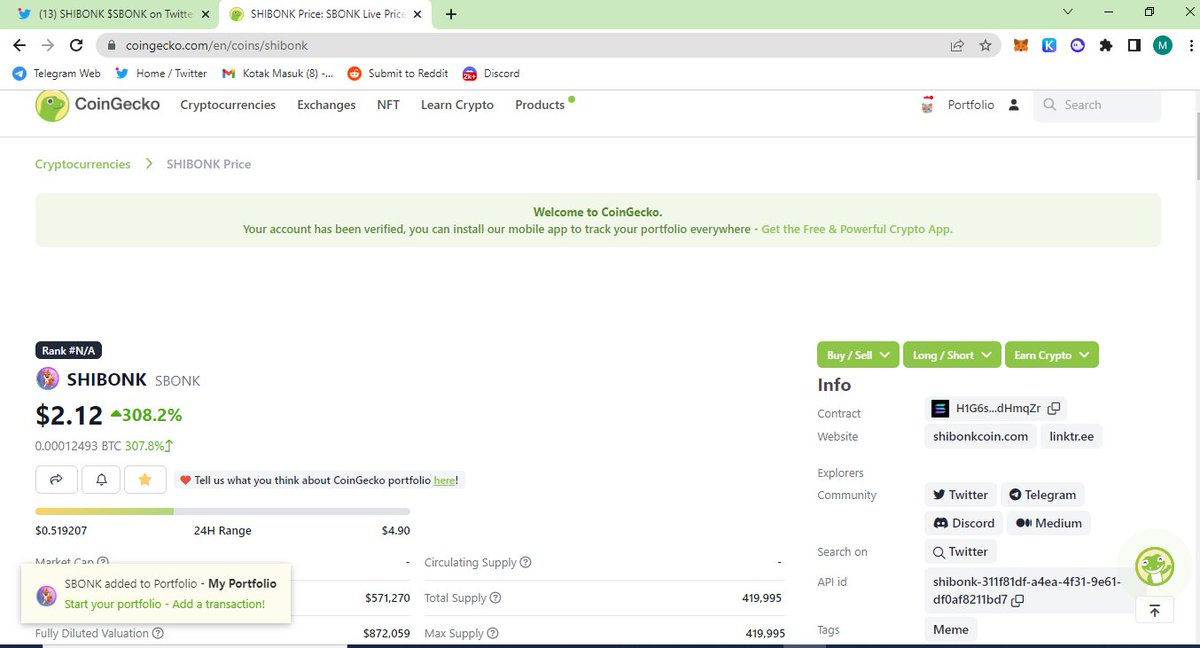The height and width of the screenshot is (648, 1200).
Task: Click the CoinGecko logo
Action: point(97,105)
